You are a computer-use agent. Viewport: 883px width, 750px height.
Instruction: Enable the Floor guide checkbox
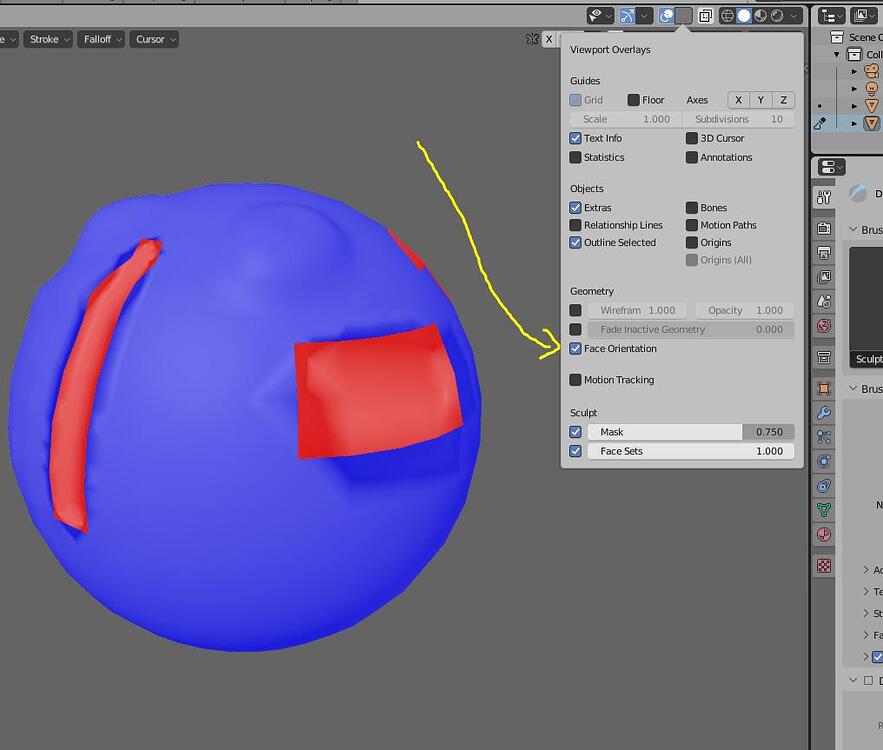click(634, 100)
